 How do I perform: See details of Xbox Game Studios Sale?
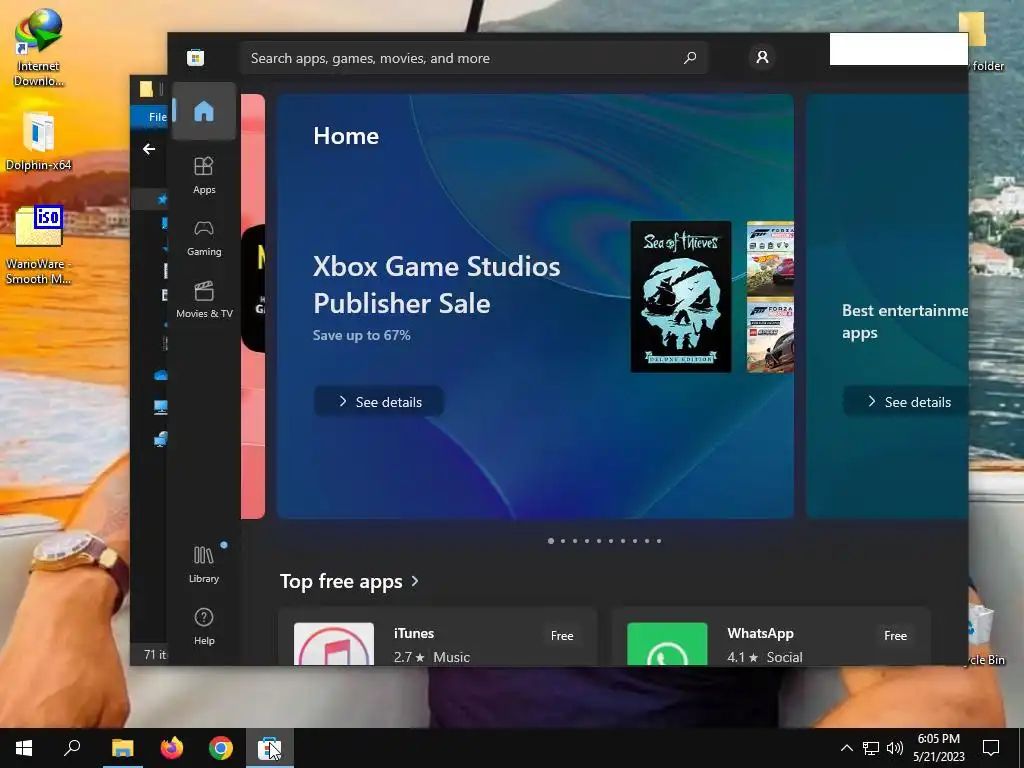point(379,402)
